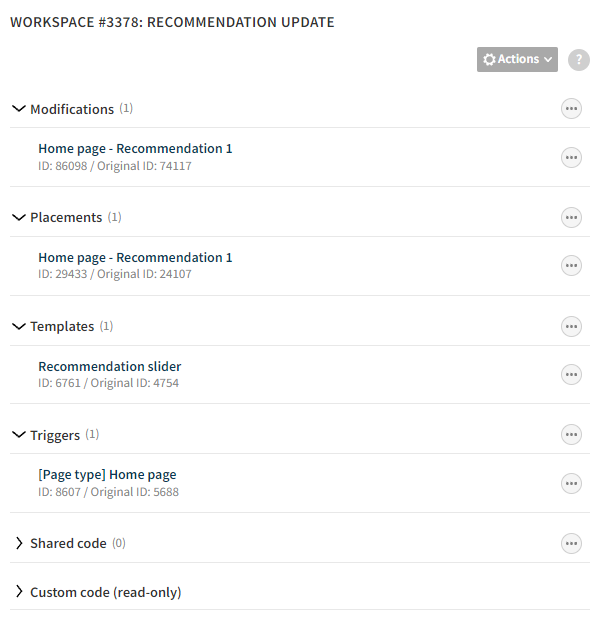
Task: Open more options for Modifications section
Action: pos(571,109)
